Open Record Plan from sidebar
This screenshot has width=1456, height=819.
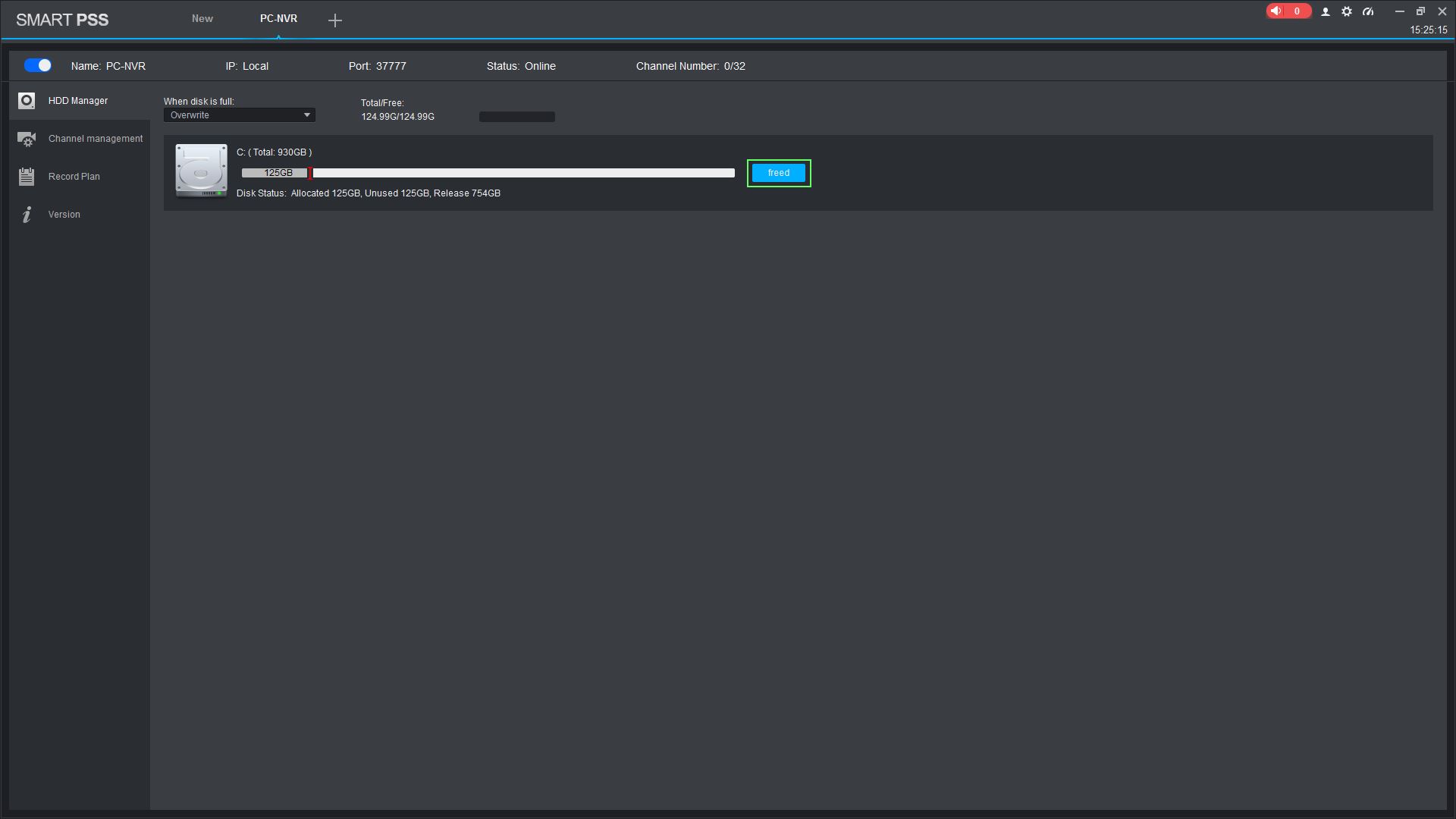click(x=74, y=177)
